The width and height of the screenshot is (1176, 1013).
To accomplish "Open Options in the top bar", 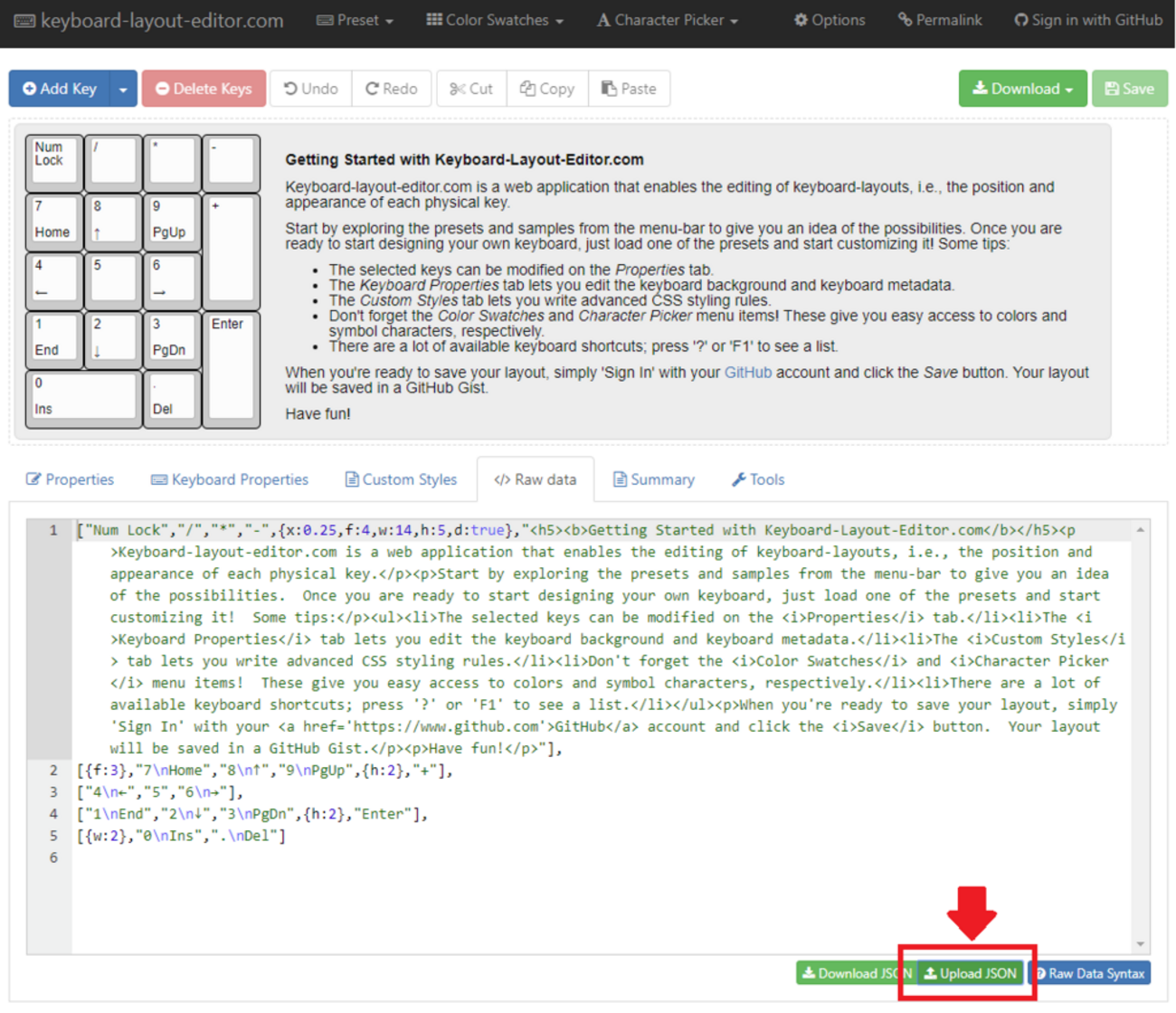I will [x=830, y=20].
